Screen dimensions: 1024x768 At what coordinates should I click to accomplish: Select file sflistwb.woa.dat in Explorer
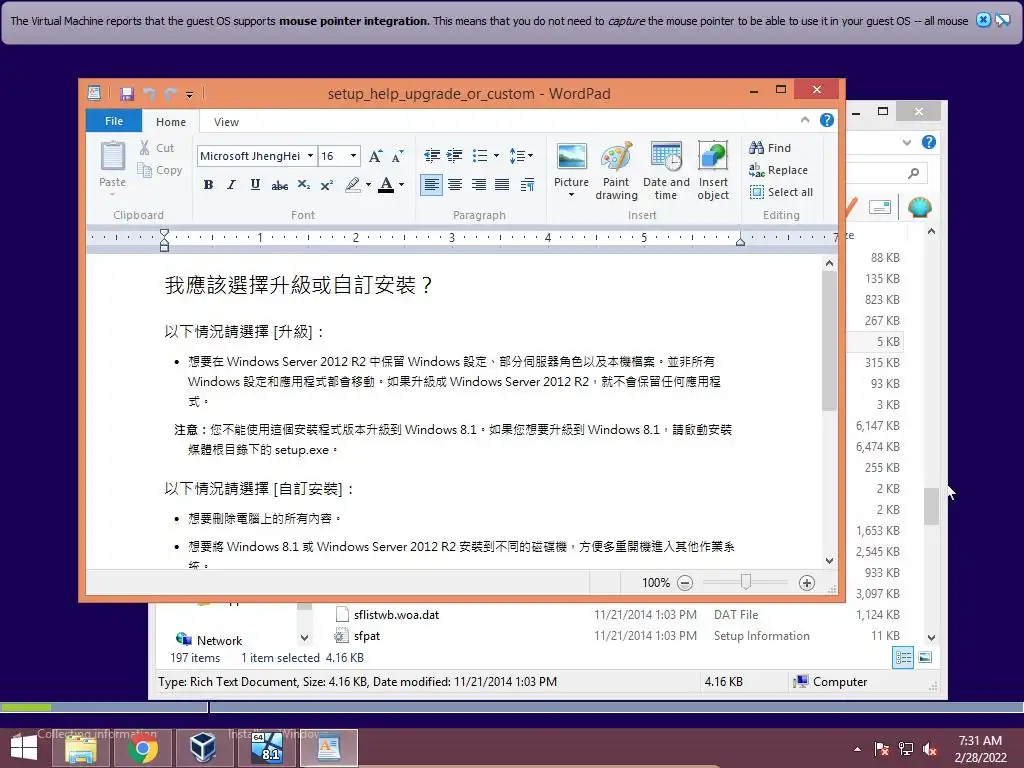click(x=396, y=615)
